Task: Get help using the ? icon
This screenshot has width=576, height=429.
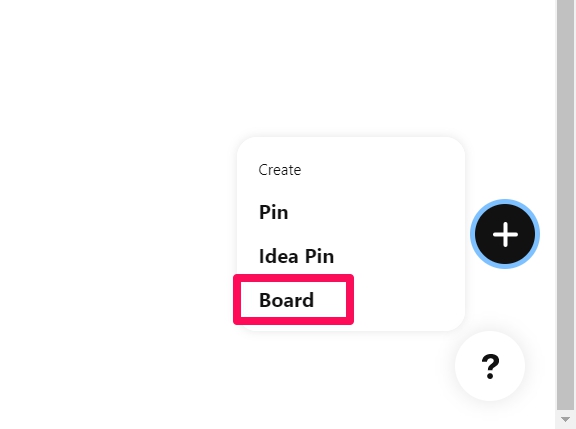Action: (490, 366)
